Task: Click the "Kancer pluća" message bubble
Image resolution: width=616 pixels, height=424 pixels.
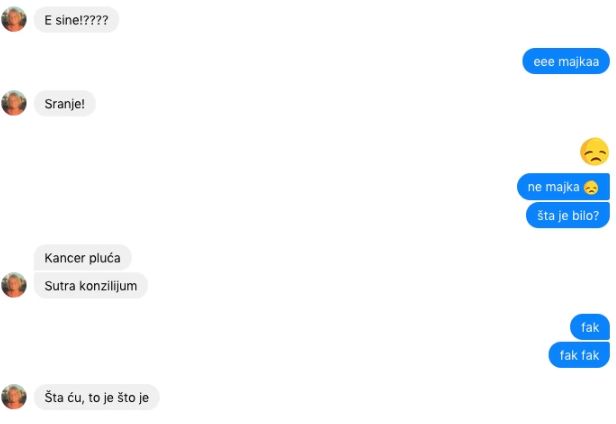Action: point(82,258)
